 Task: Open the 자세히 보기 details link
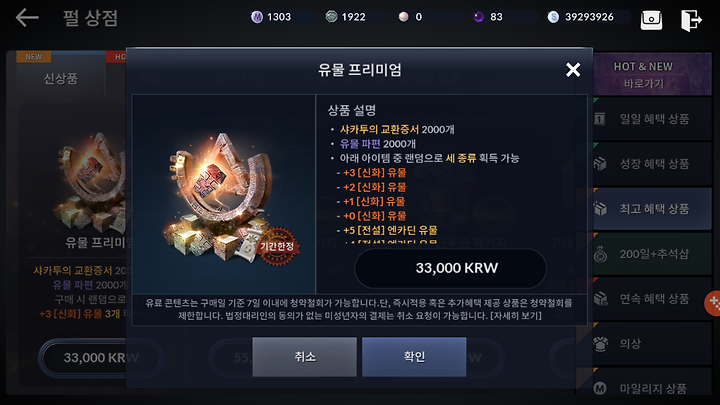click(x=516, y=316)
